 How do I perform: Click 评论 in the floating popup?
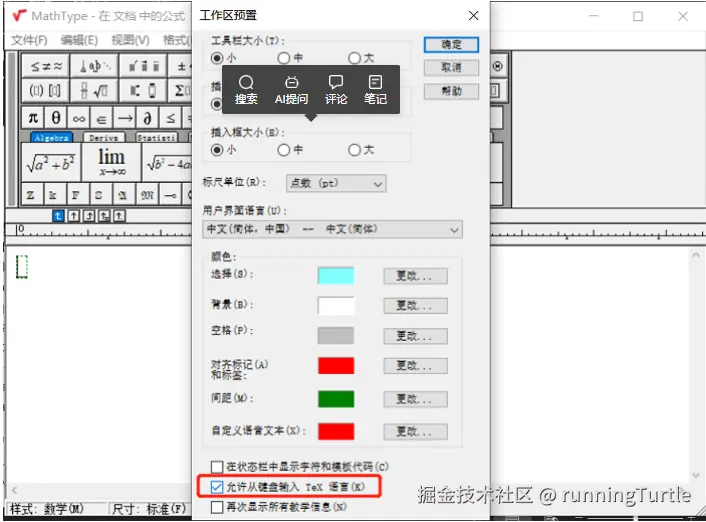pos(336,90)
